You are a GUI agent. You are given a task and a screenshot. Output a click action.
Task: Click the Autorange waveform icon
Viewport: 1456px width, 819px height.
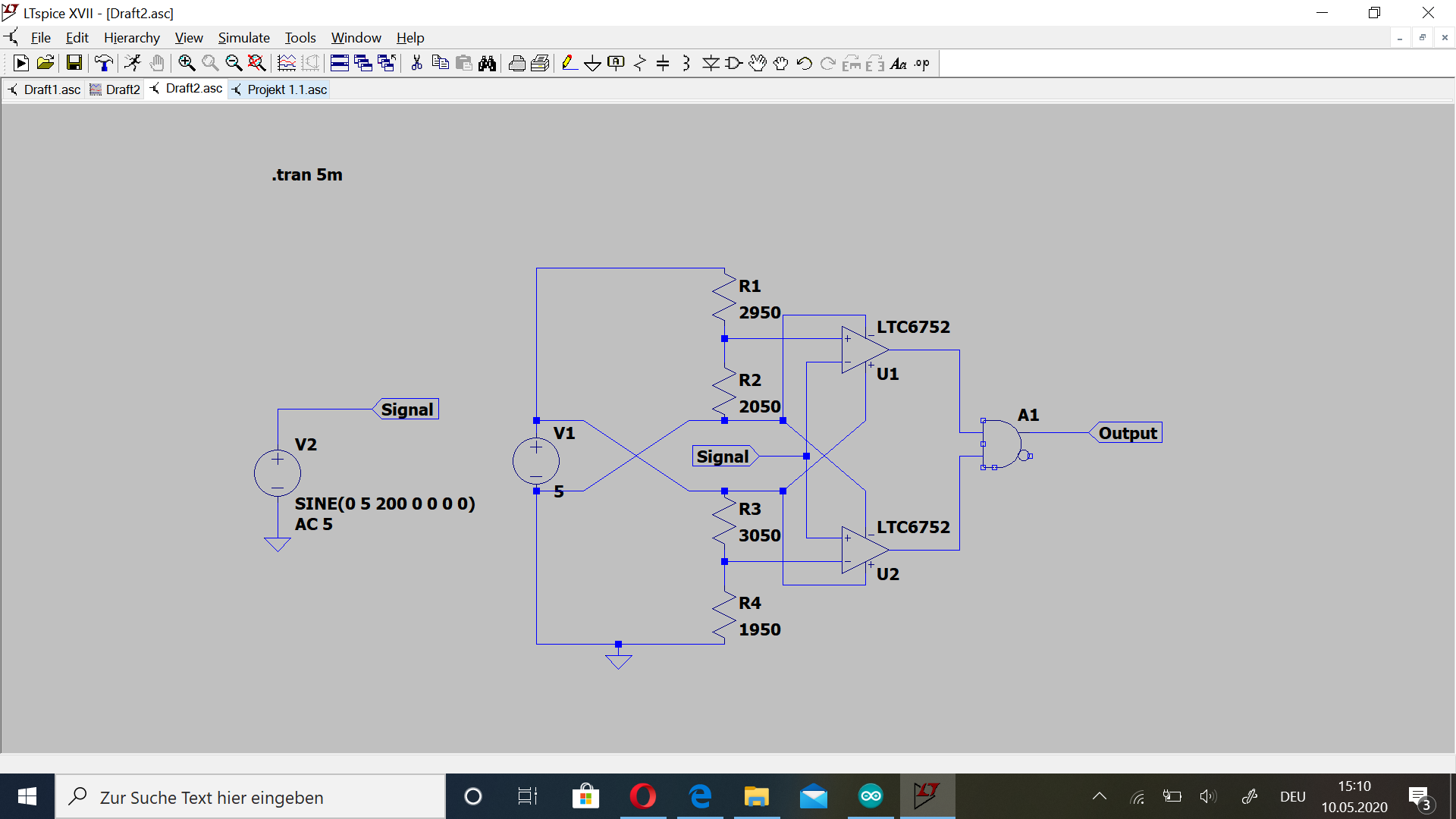point(287,64)
